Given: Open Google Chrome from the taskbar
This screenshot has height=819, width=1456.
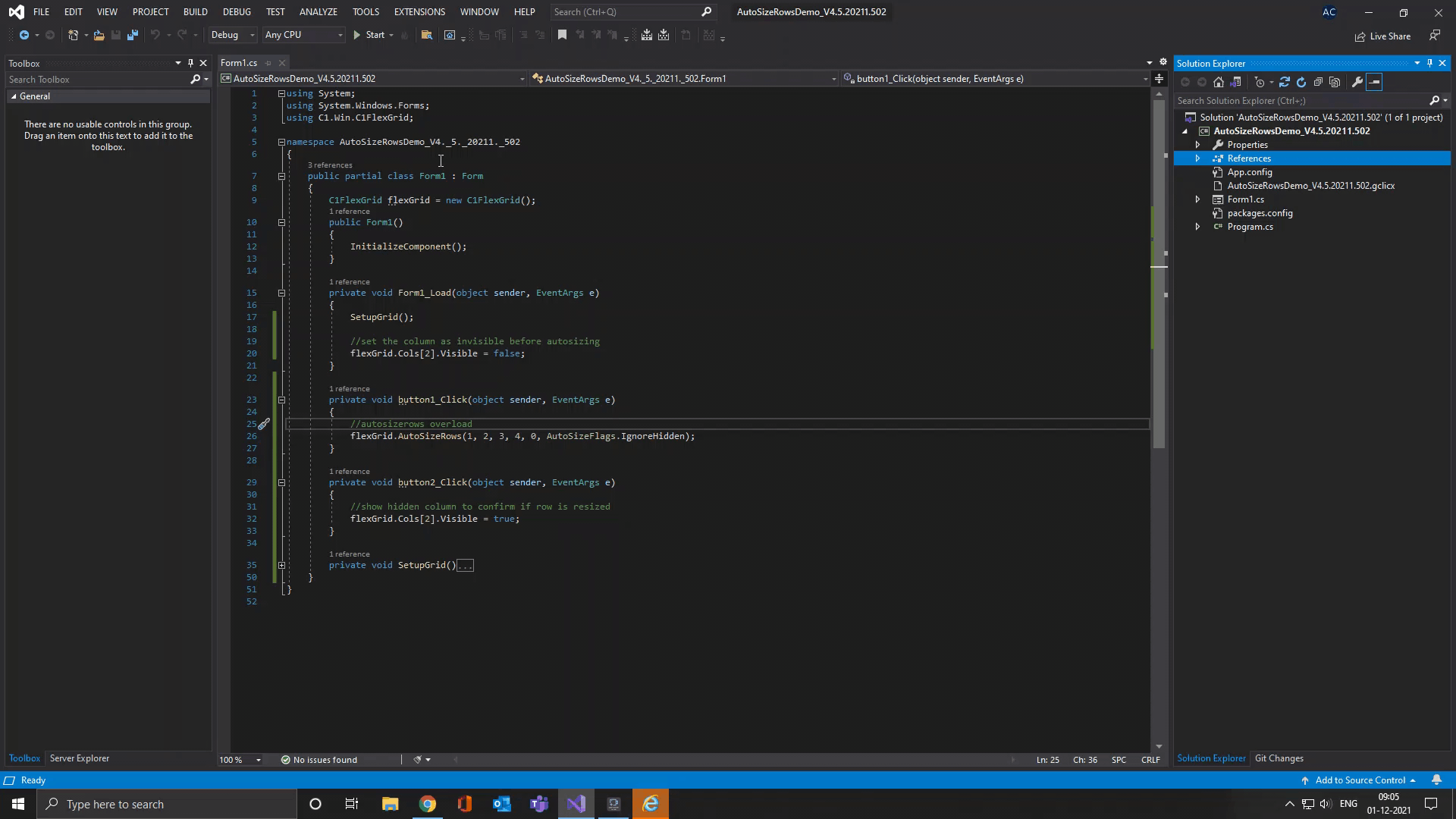Looking at the screenshot, I should [x=428, y=804].
